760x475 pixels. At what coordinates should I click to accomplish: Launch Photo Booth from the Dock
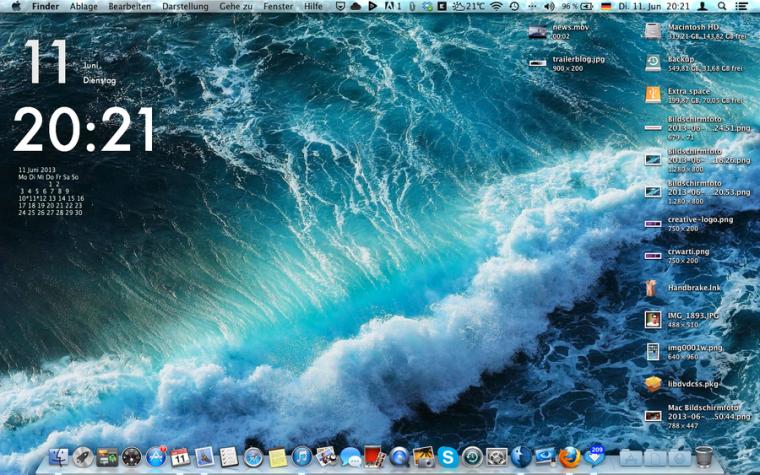(375, 457)
